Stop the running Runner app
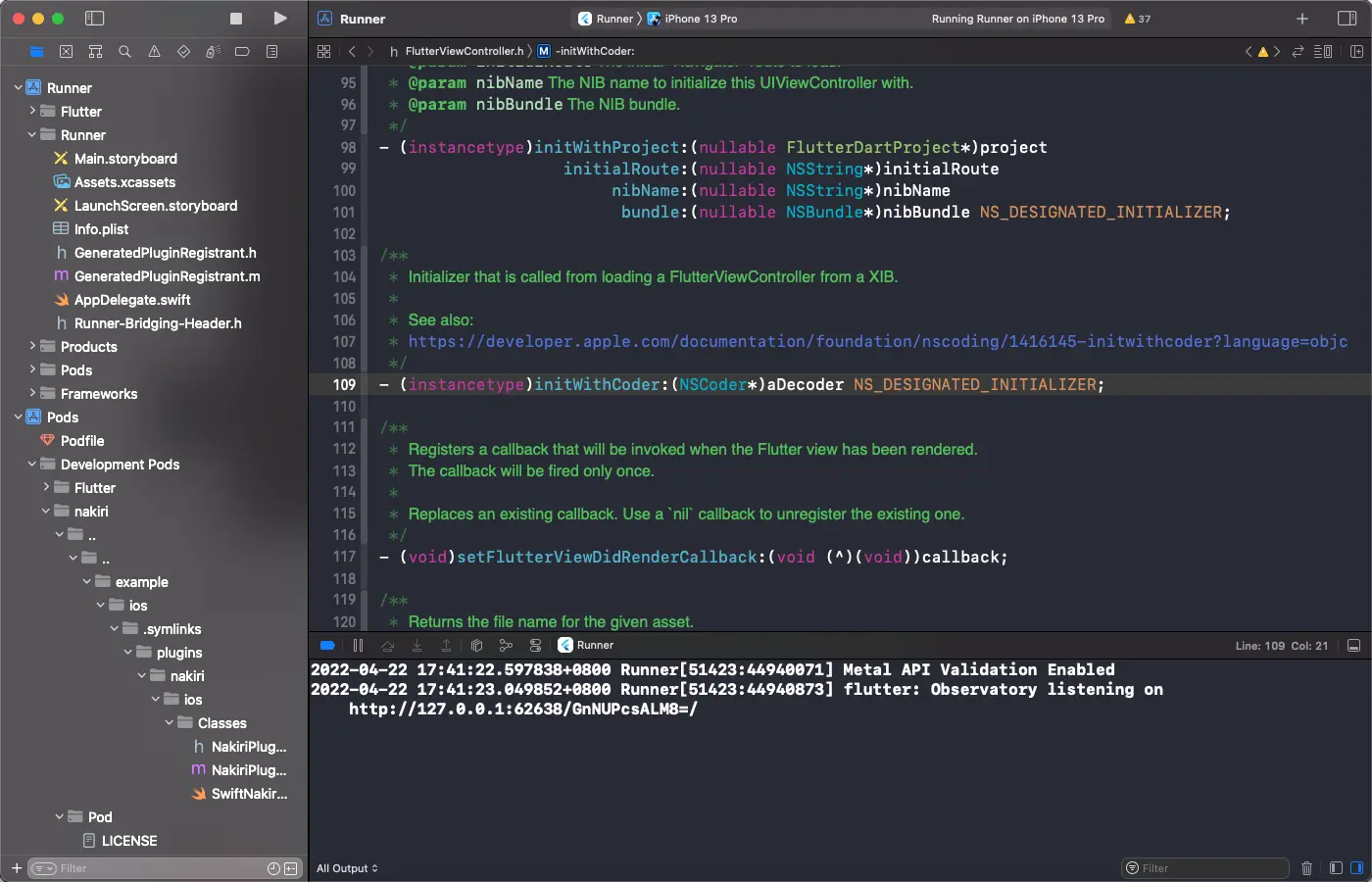The width and height of the screenshot is (1372, 882). point(236,19)
